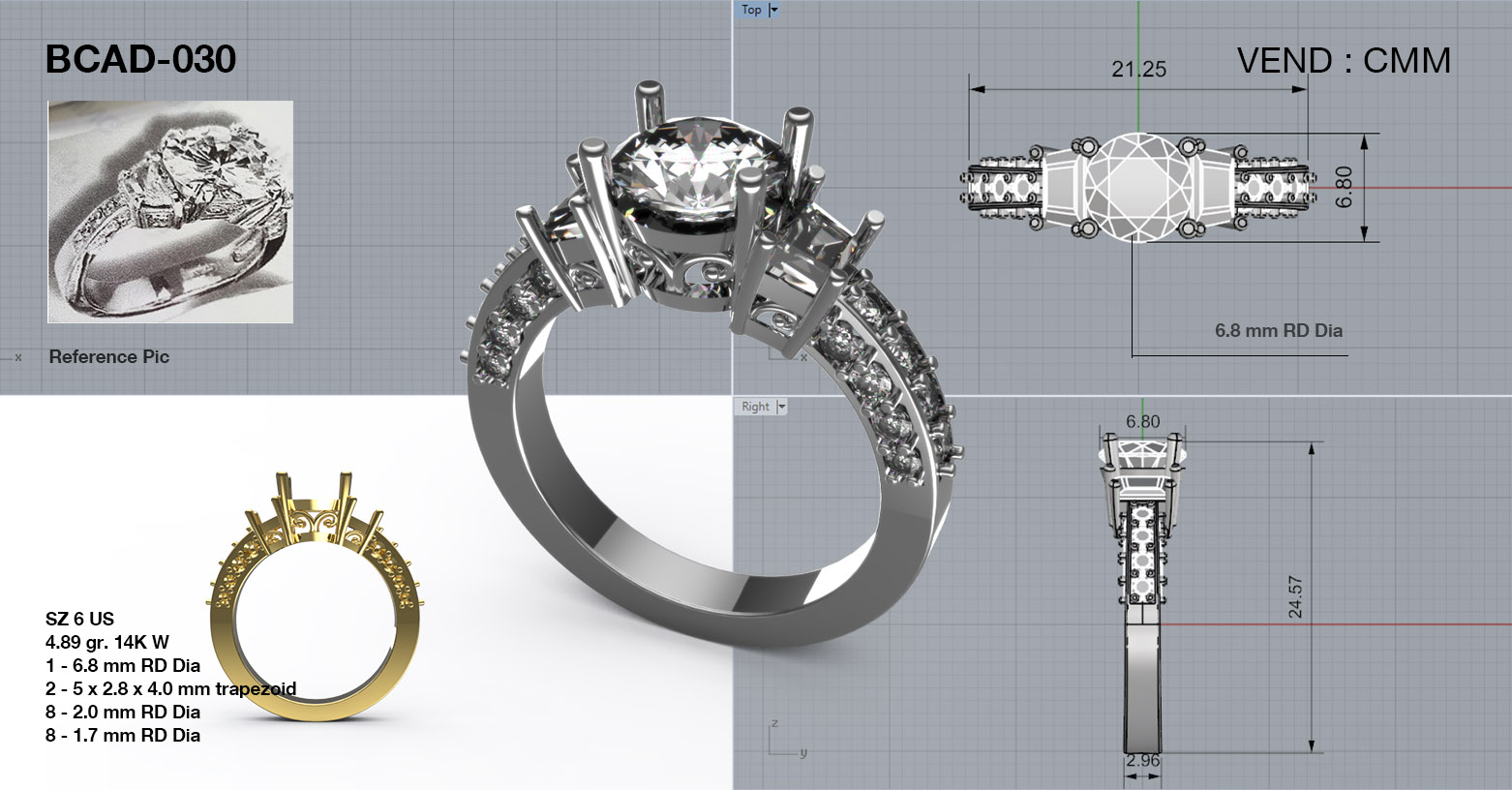The width and height of the screenshot is (1512, 790).
Task: Click the VEND : CMM text
Action: pos(1344,61)
